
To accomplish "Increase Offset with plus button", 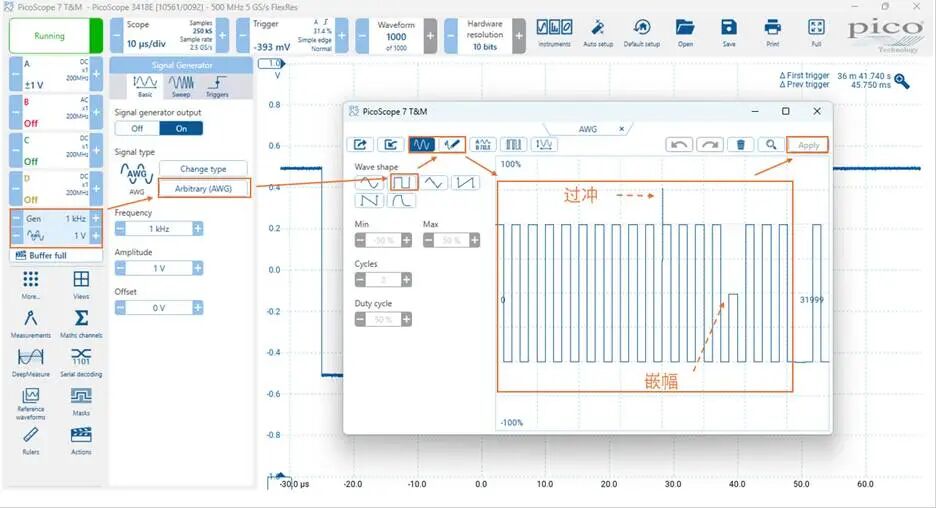I will point(198,307).
